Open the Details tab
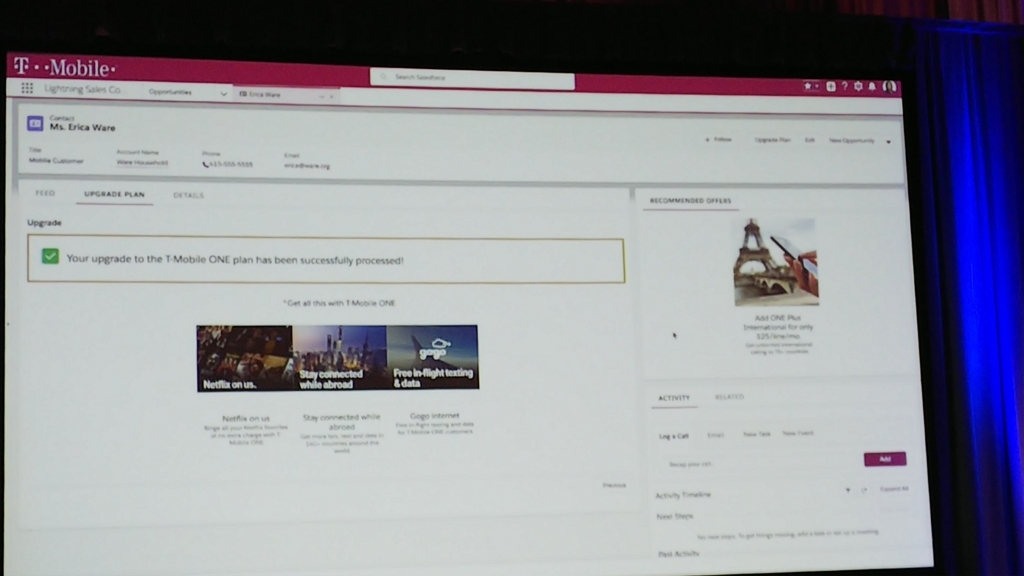 coord(189,195)
